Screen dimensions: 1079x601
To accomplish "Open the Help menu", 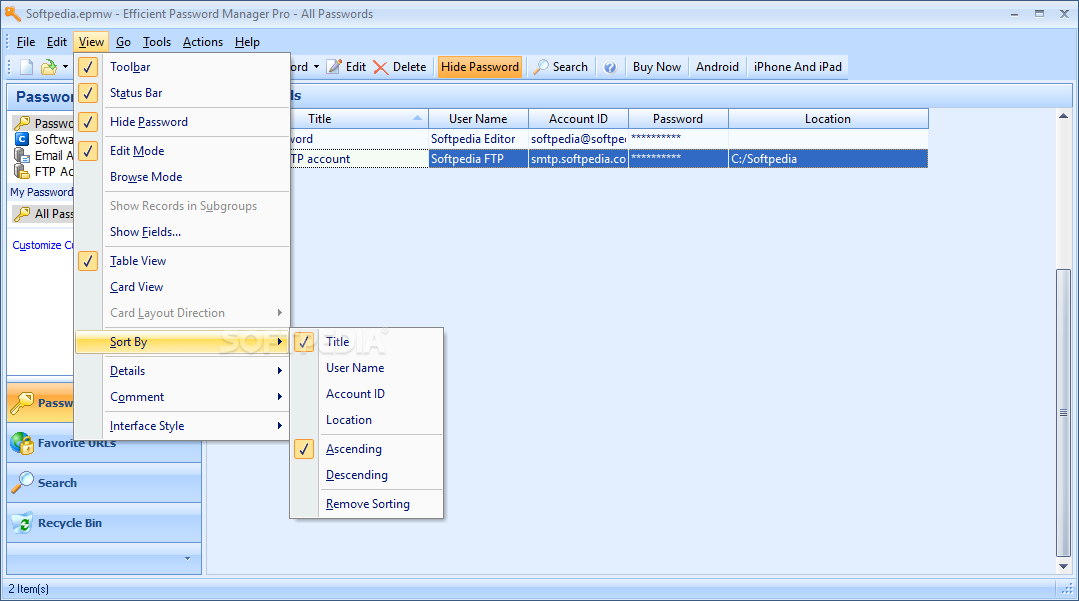I will [247, 42].
